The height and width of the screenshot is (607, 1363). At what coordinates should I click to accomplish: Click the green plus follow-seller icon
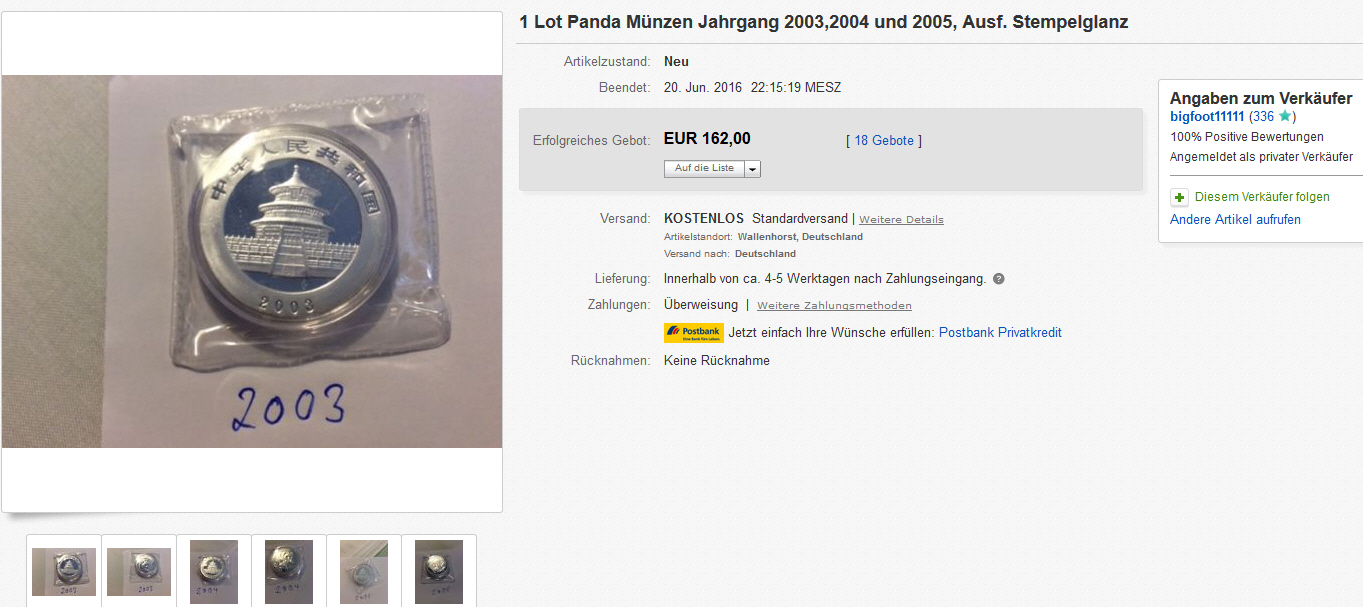click(1179, 197)
